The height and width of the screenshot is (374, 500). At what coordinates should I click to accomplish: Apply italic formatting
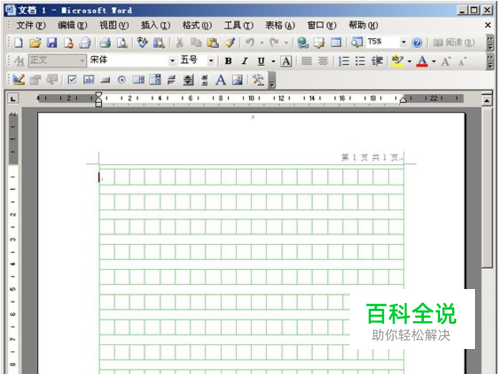245,61
